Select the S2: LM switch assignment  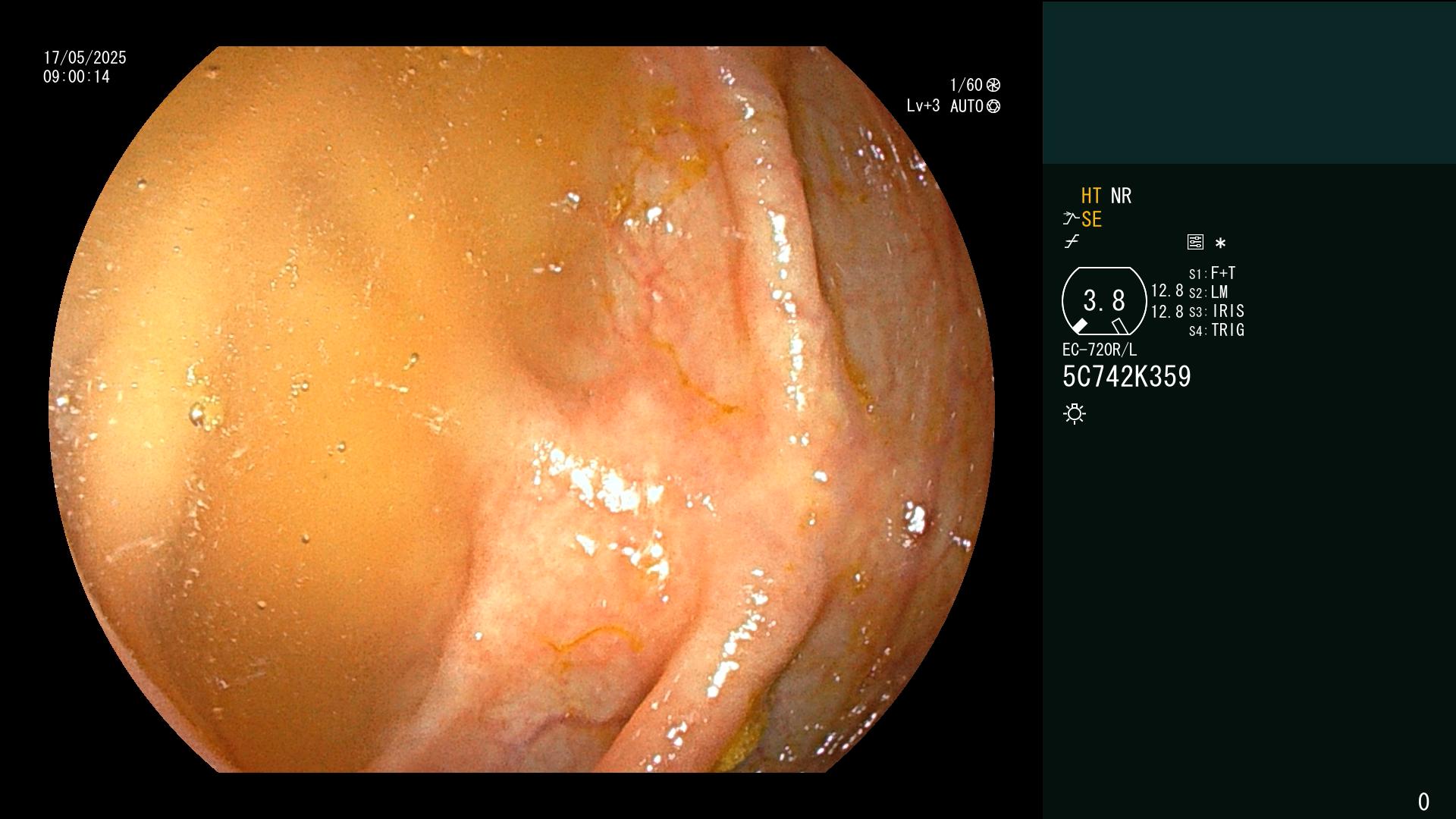[x=1208, y=292]
